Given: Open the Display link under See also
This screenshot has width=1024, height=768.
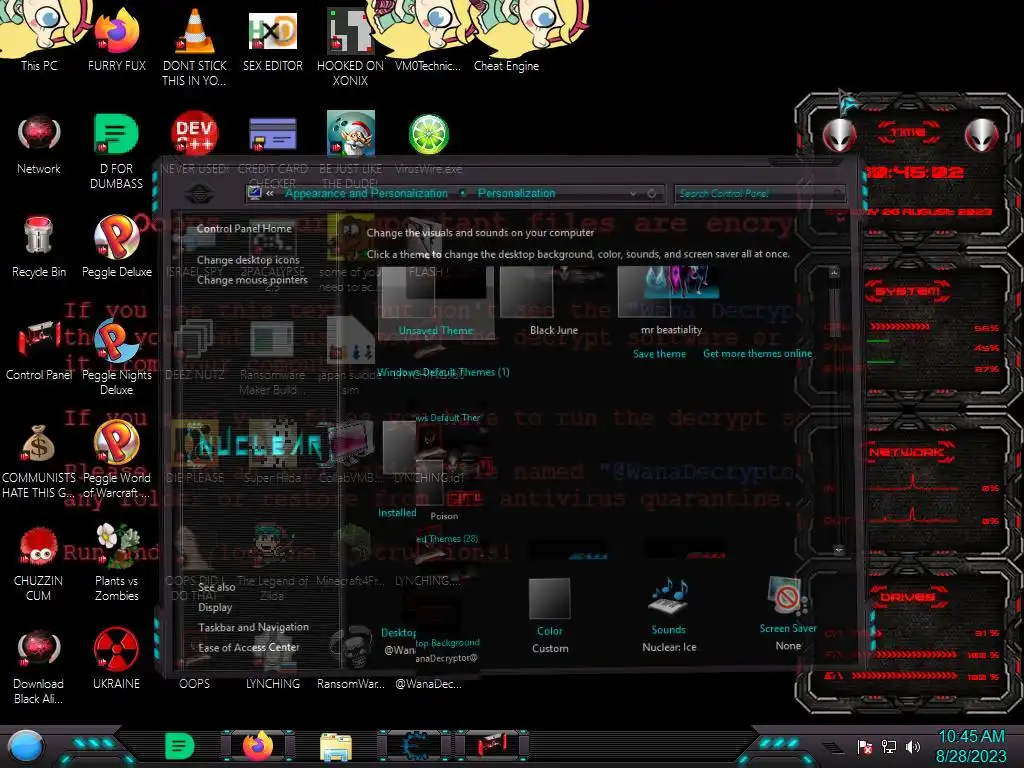Looking at the screenshot, I should [215, 607].
